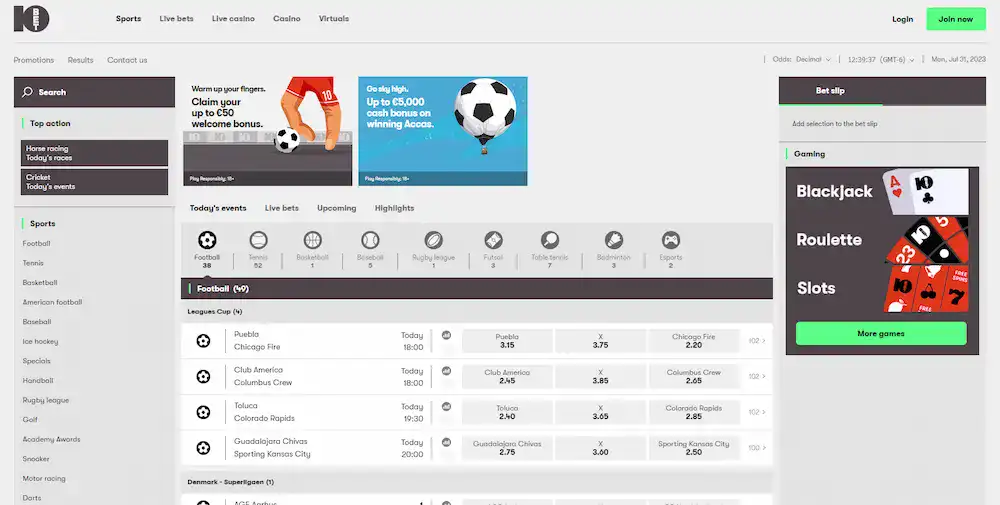The width and height of the screenshot is (1000, 505).
Task: Open Virtuals in top menu
Action: click(x=334, y=18)
